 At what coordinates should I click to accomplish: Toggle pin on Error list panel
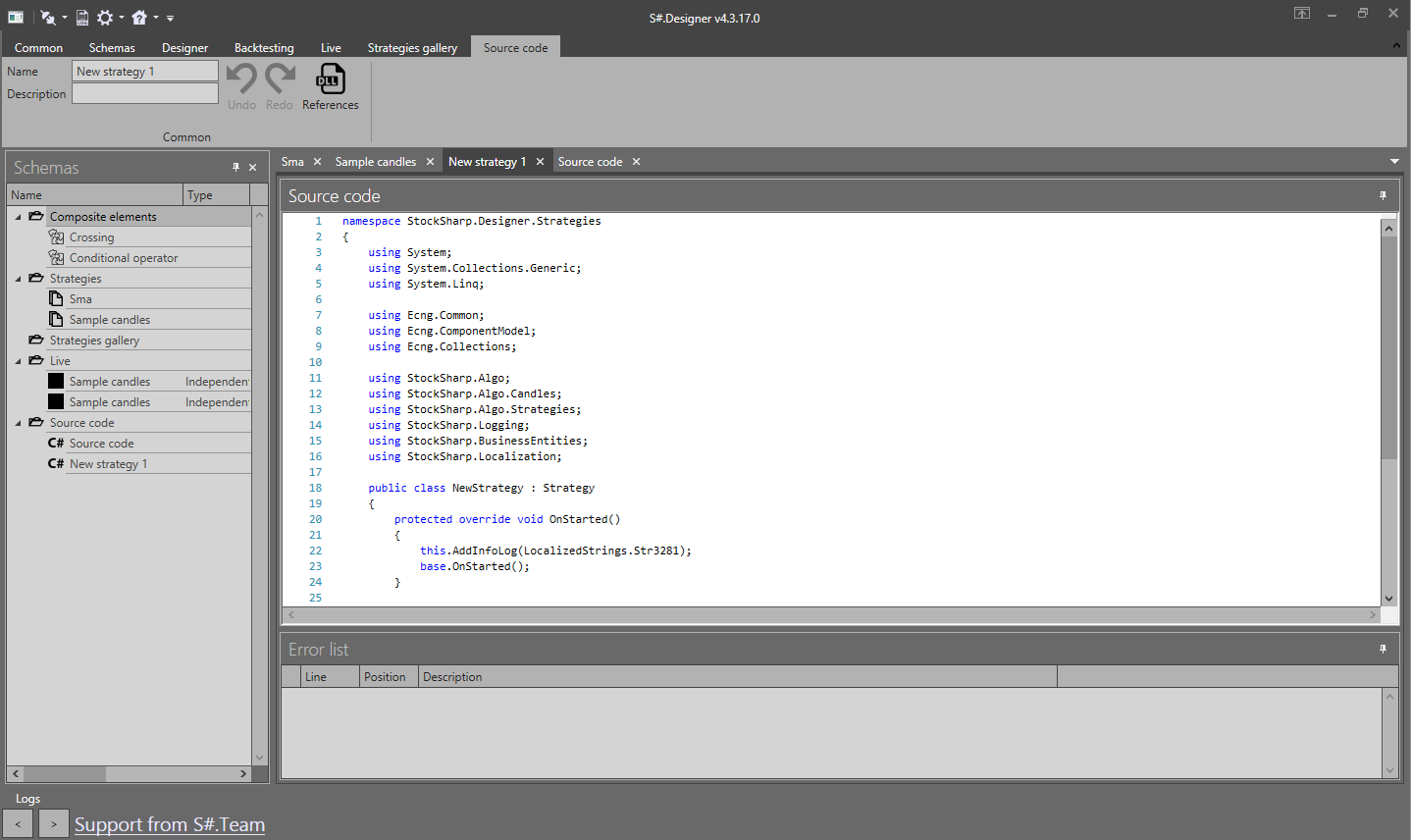point(1383,650)
